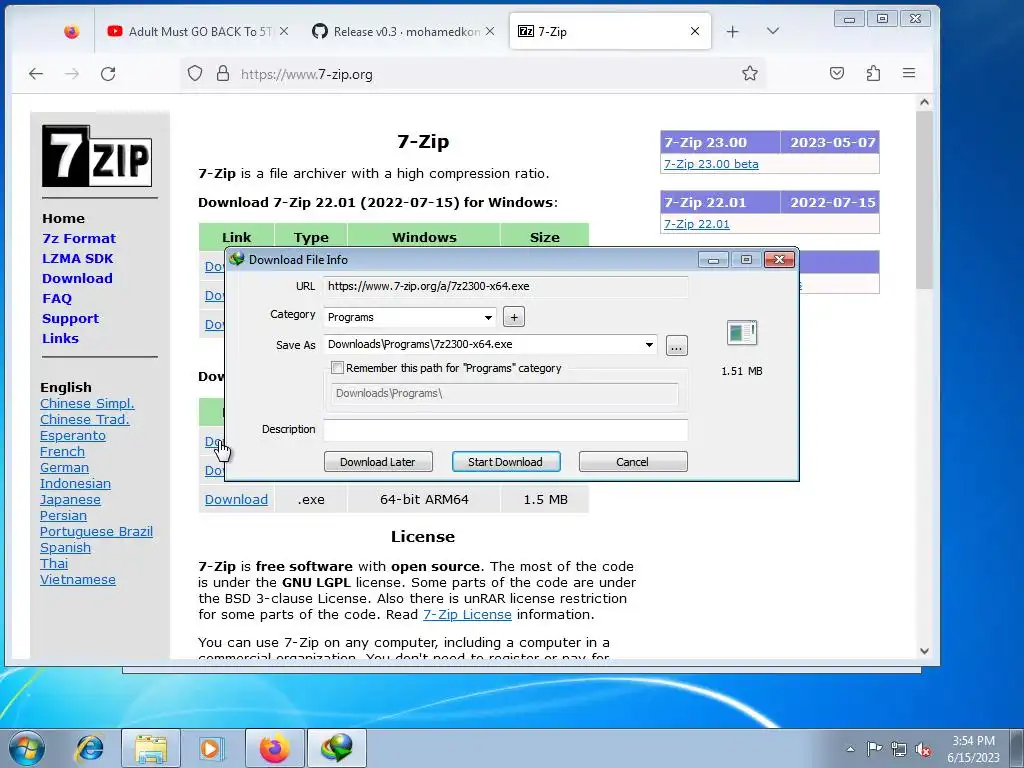
Task: Click the Start Download button
Action: [506, 462]
